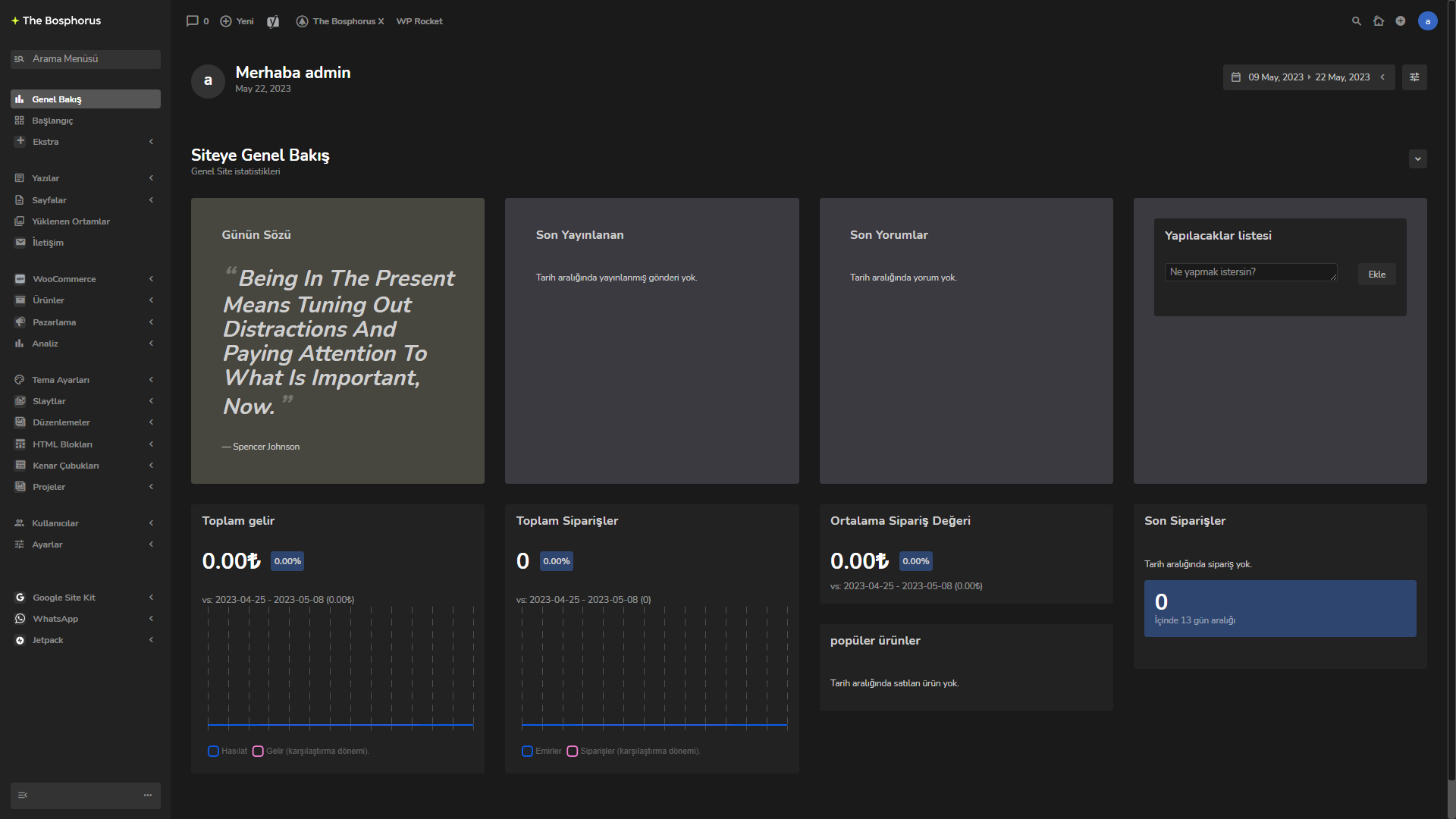Click the 0.00% badge under Ortalama Sipariş Değeri
1456x819 pixels.
point(915,561)
